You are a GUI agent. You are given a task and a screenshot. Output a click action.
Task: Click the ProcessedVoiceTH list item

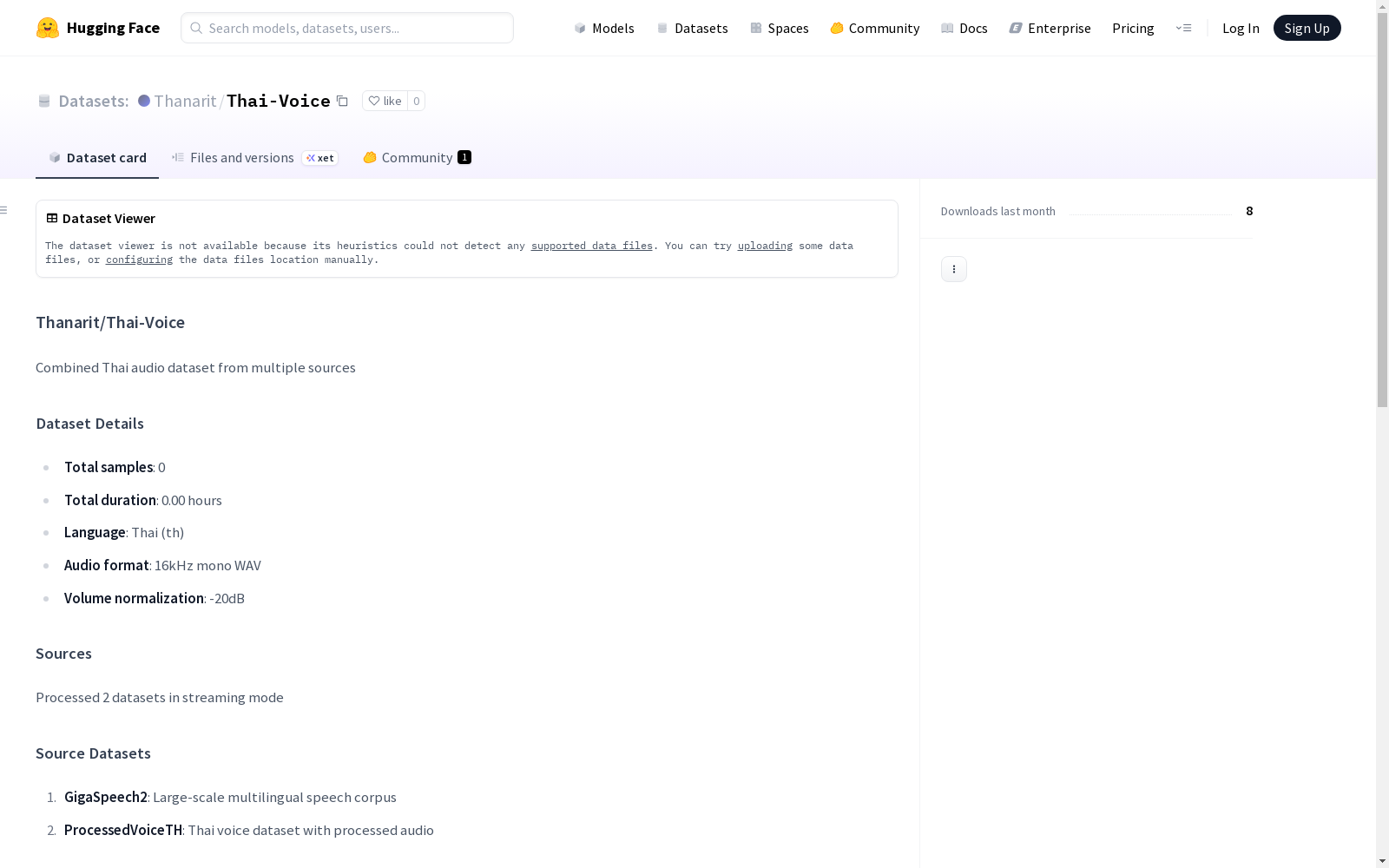point(249,830)
